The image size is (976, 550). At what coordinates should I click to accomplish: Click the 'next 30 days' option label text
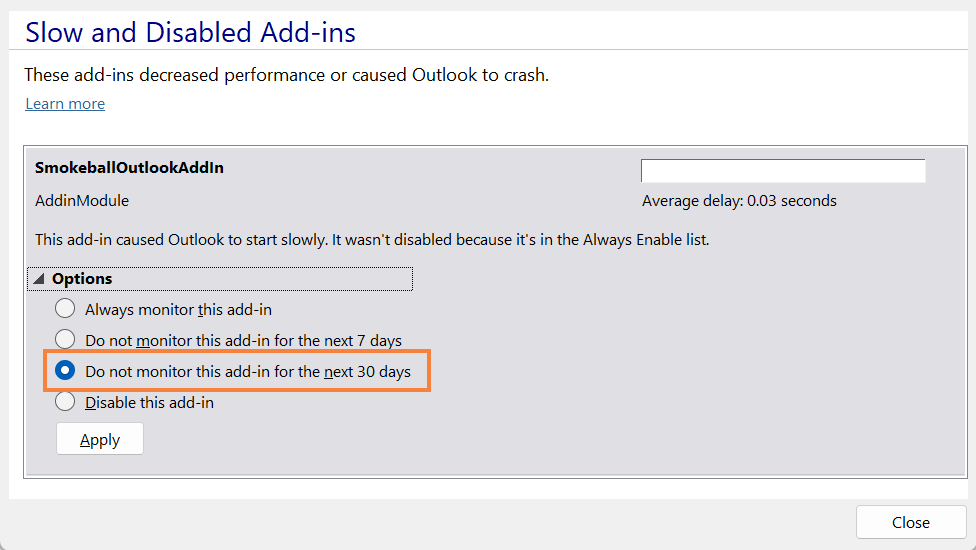pyautogui.click(x=248, y=372)
